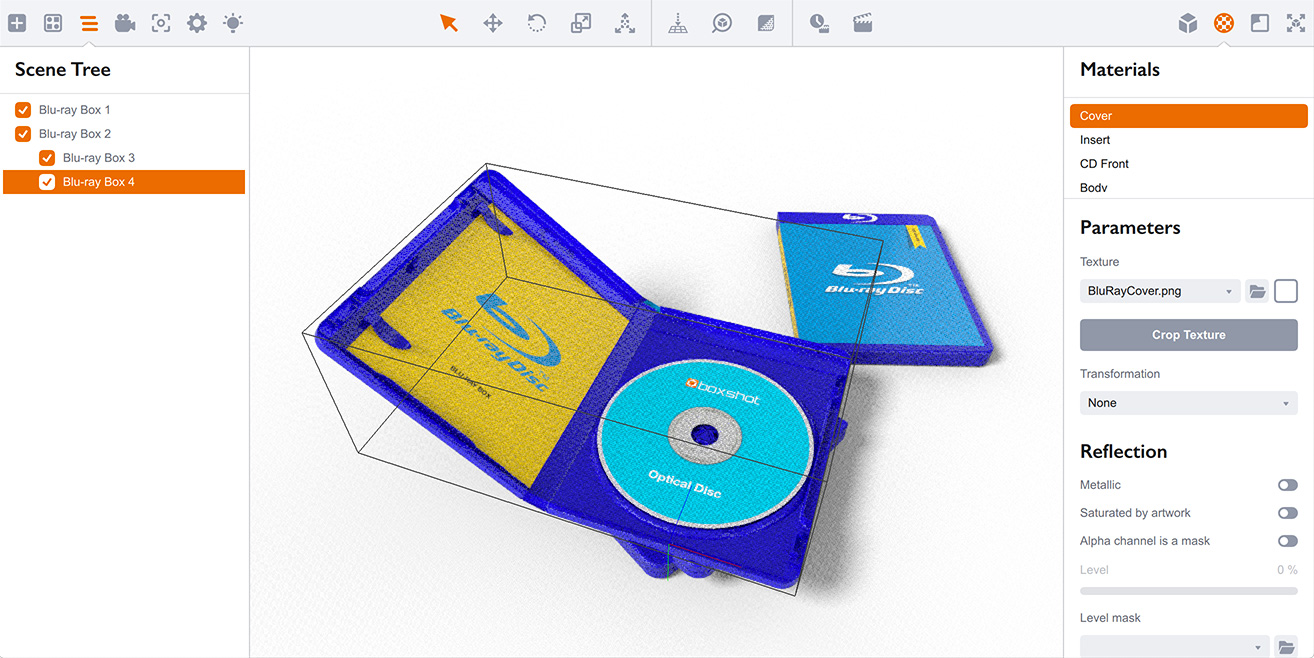Click the drop-to-floor icon

(x=678, y=23)
